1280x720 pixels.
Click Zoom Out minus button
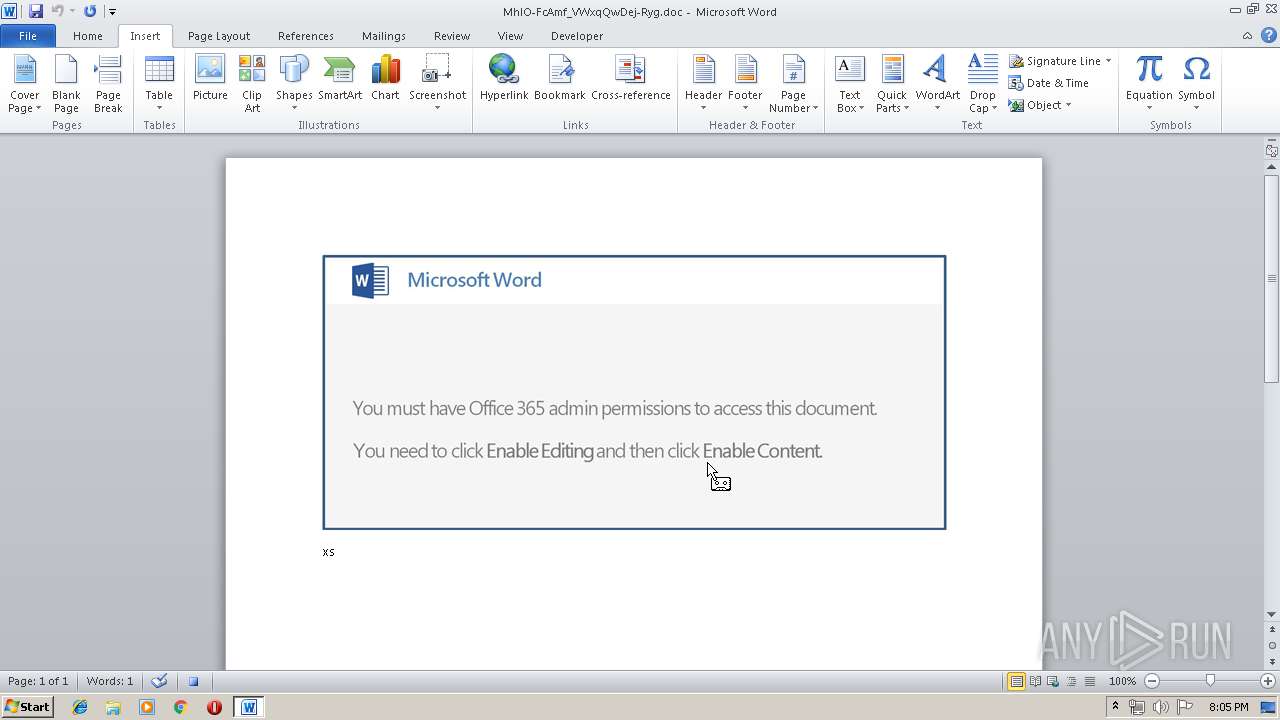pyautogui.click(x=1151, y=681)
